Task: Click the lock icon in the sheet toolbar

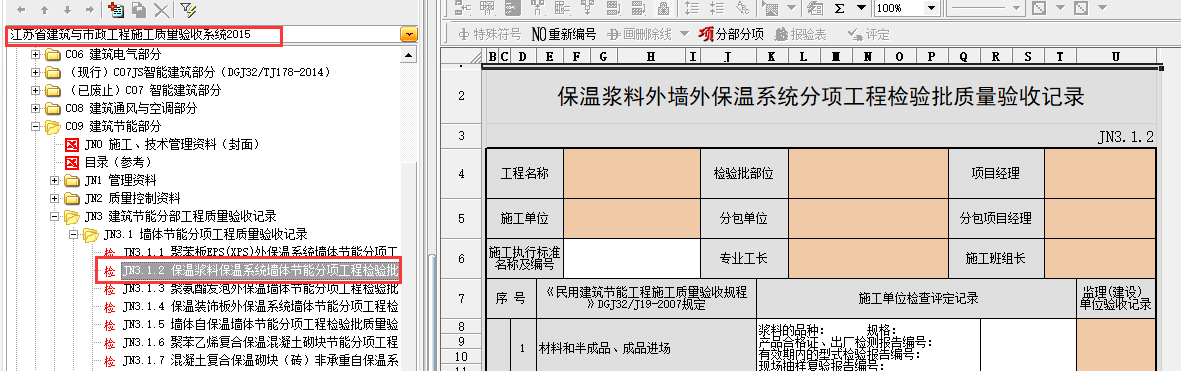Action: point(663,8)
